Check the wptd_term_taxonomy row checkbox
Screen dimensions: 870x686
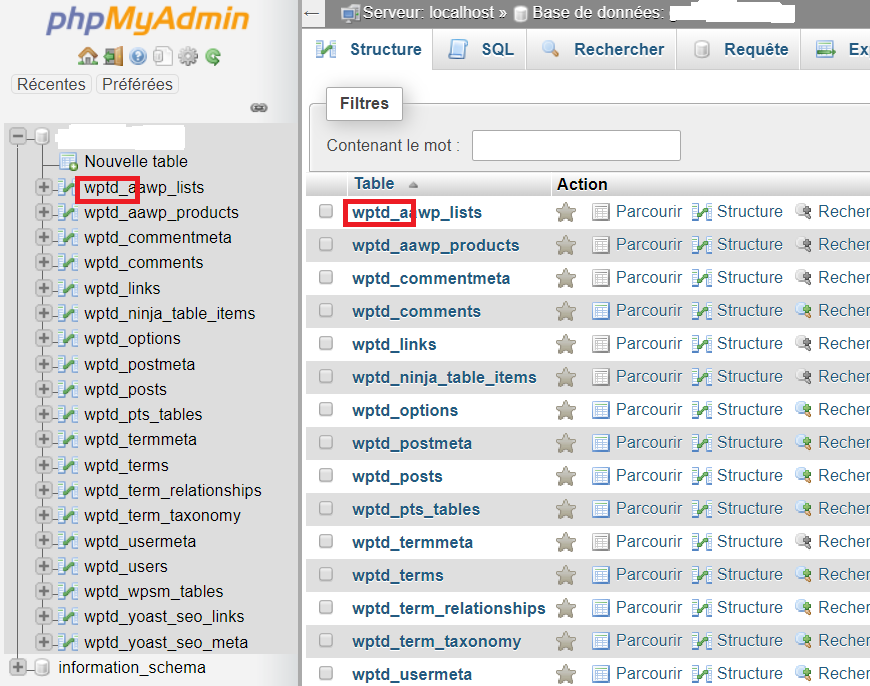326,640
